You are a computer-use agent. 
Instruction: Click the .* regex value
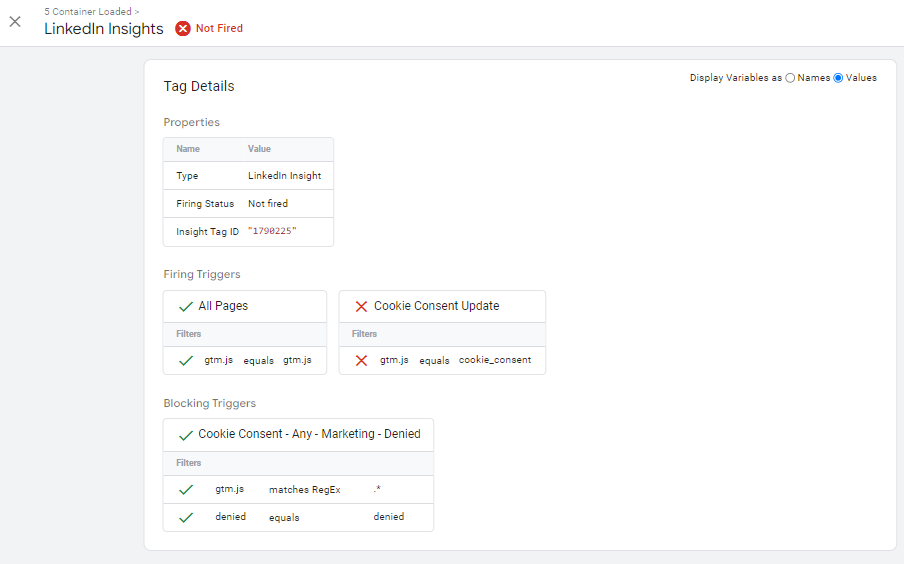click(x=377, y=488)
